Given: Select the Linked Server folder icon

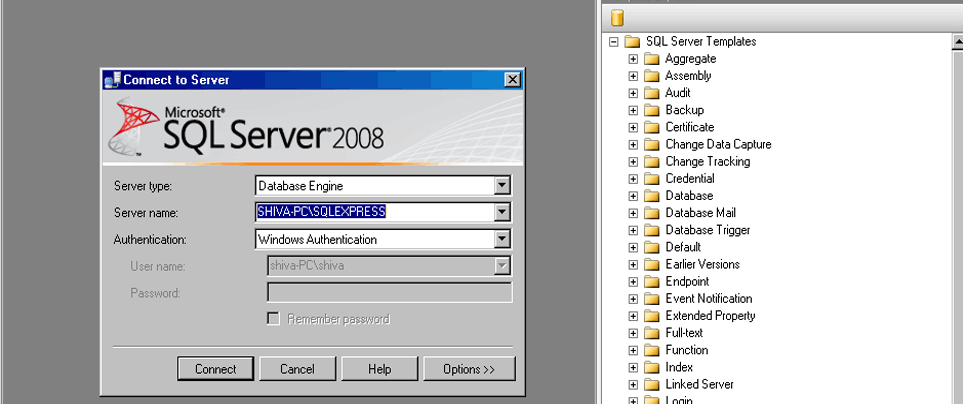Looking at the screenshot, I should 652,385.
